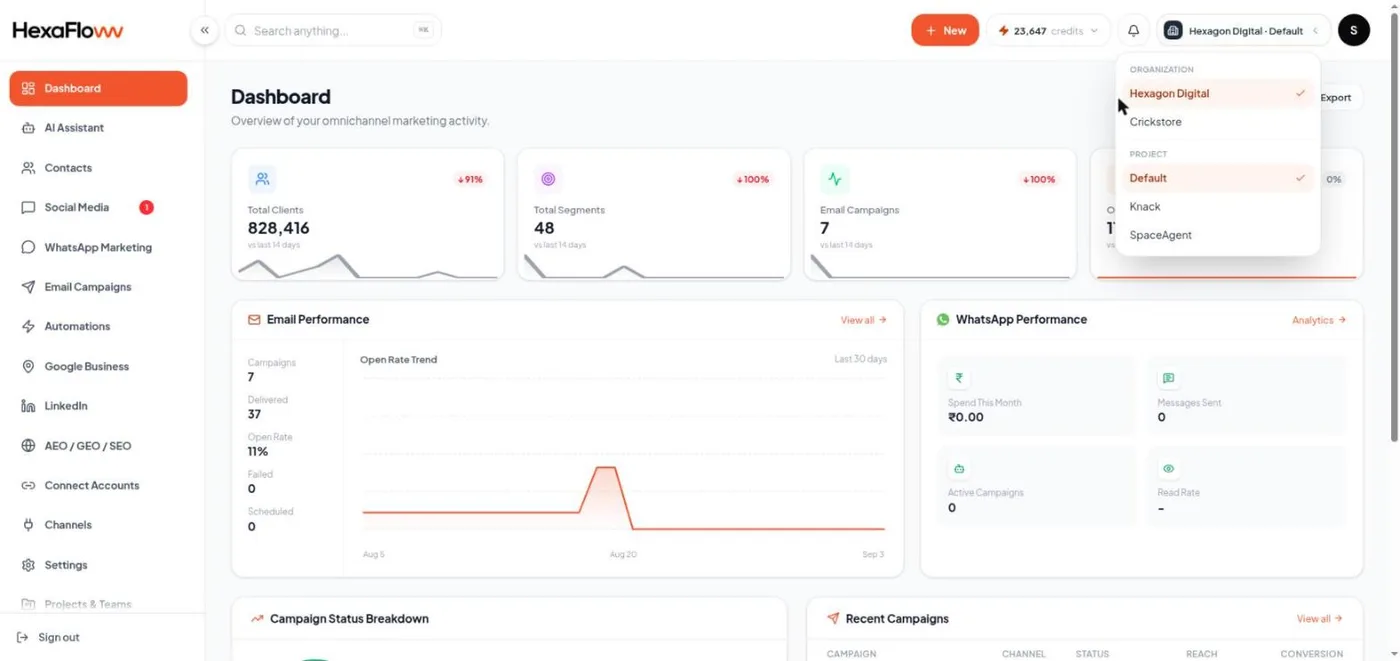Open the WhatsApp Analytics link

click(1319, 320)
